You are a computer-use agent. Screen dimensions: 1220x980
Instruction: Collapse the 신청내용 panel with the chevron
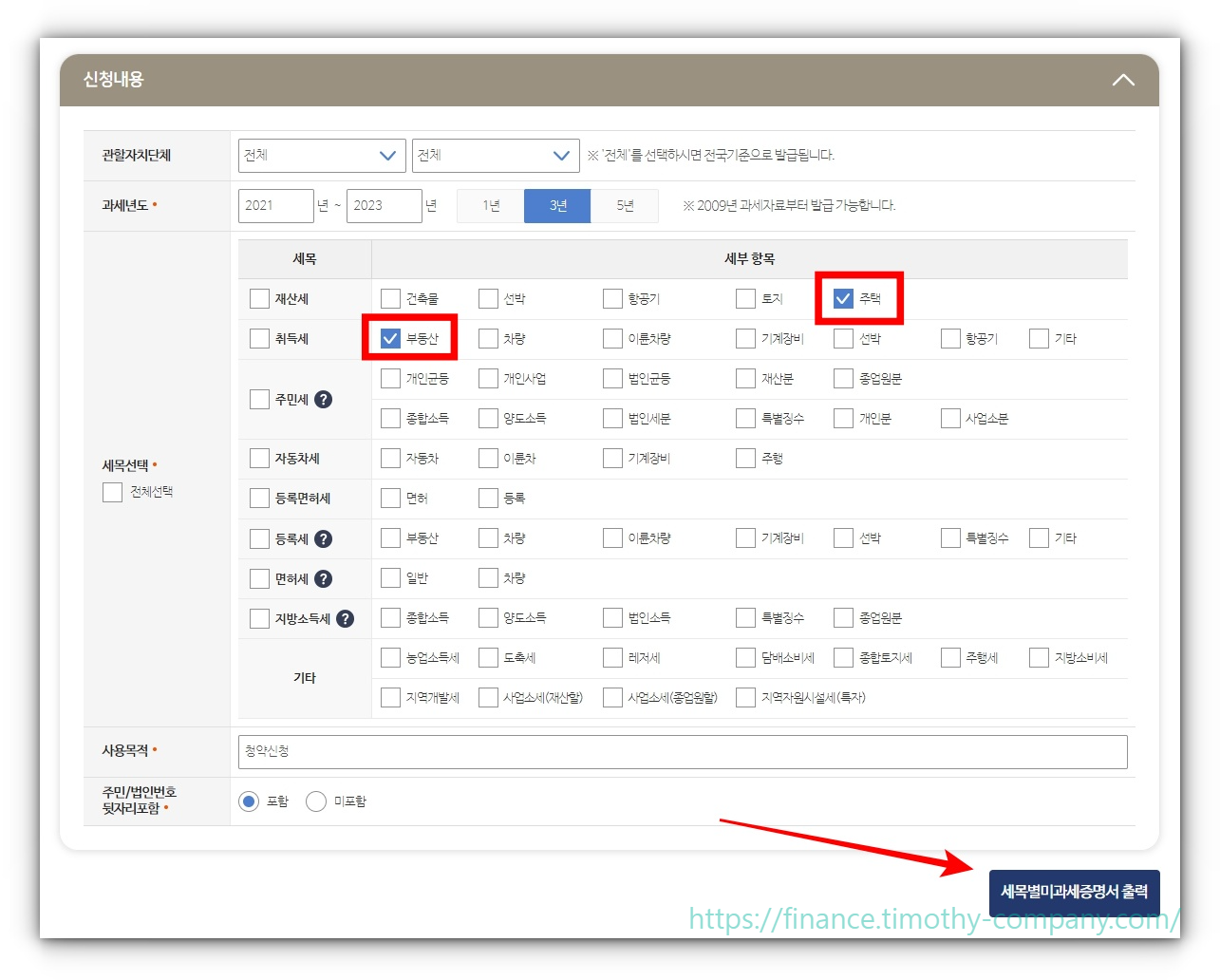pyautogui.click(x=1123, y=80)
